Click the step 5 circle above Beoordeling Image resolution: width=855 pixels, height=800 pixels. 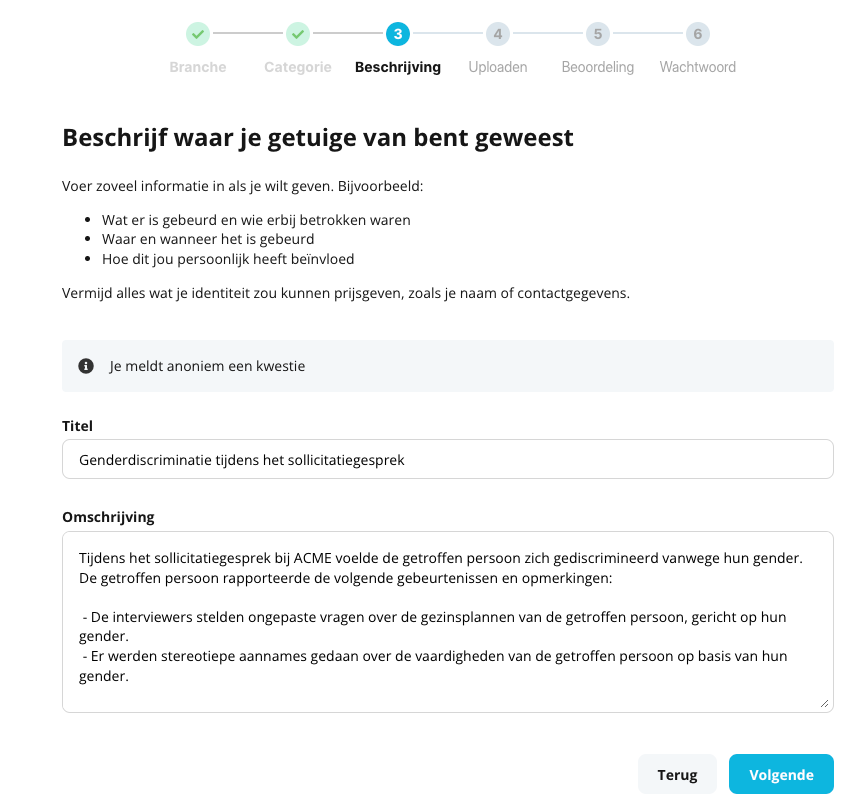pos(598,34)
